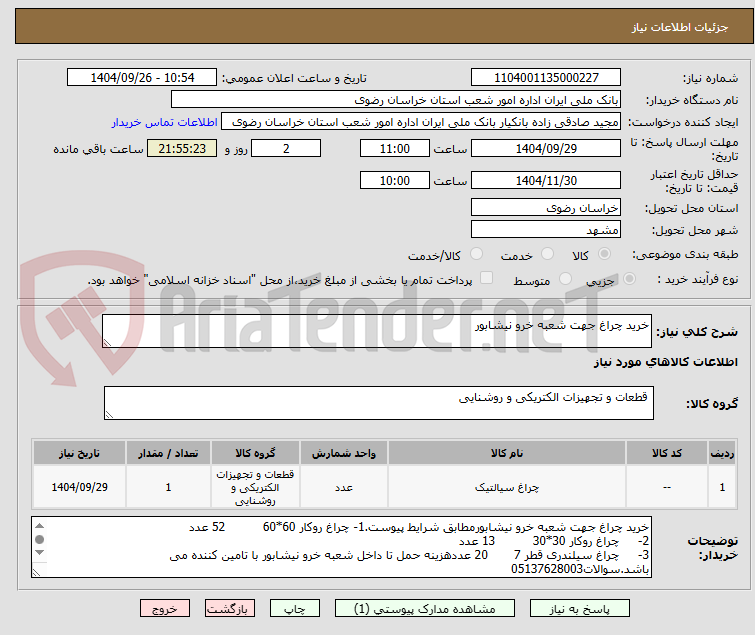Click the اطلاعات کالاهای مورد نیاز heading
755x635 pixels.
(665, 362)
